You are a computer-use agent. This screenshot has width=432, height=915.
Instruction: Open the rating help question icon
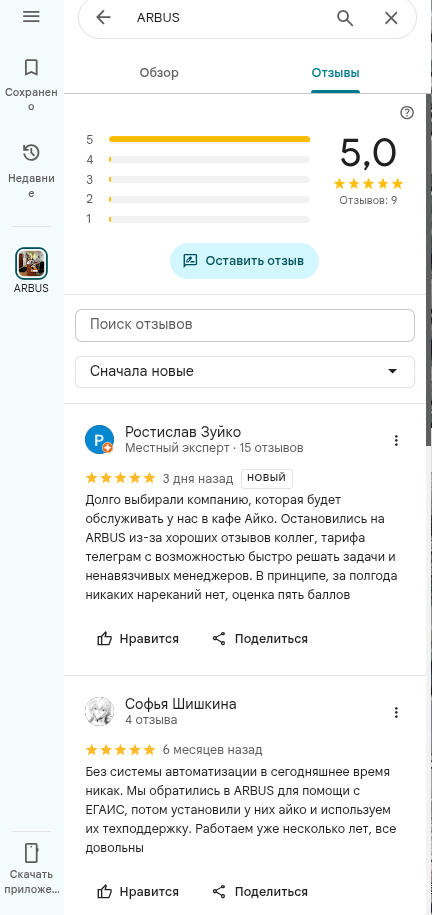point(407,113)
